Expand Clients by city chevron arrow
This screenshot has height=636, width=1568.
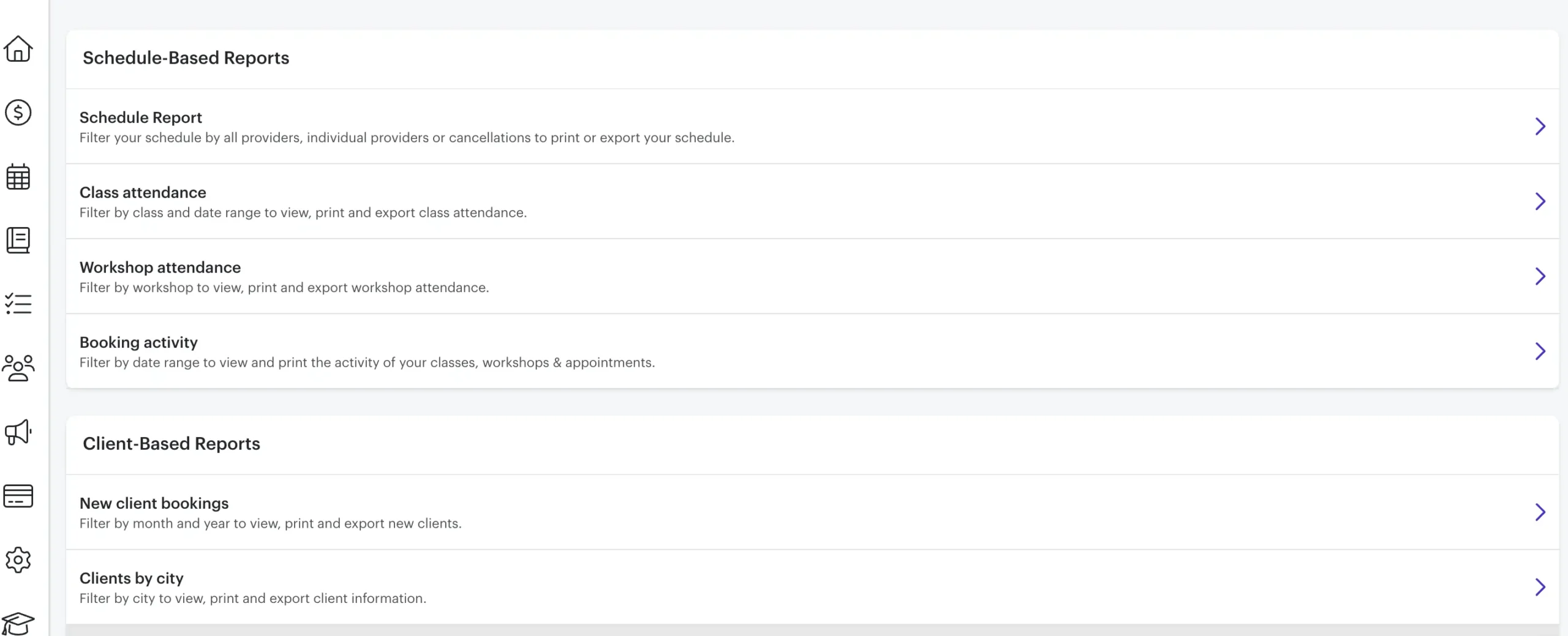1540,587
